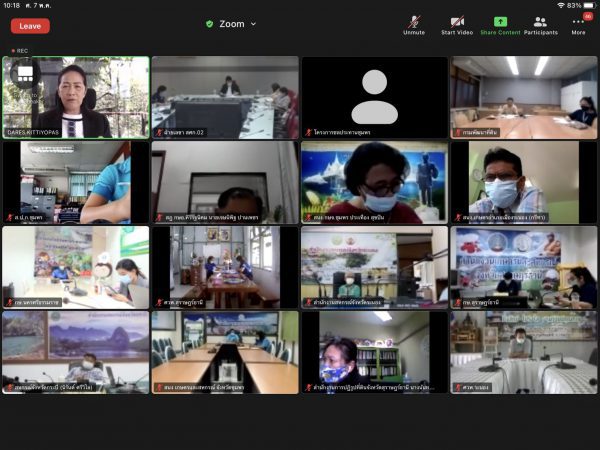Screen dimensions: 600x450
Task: Select the woman in red with mask tile
Action: coord(374,181)
